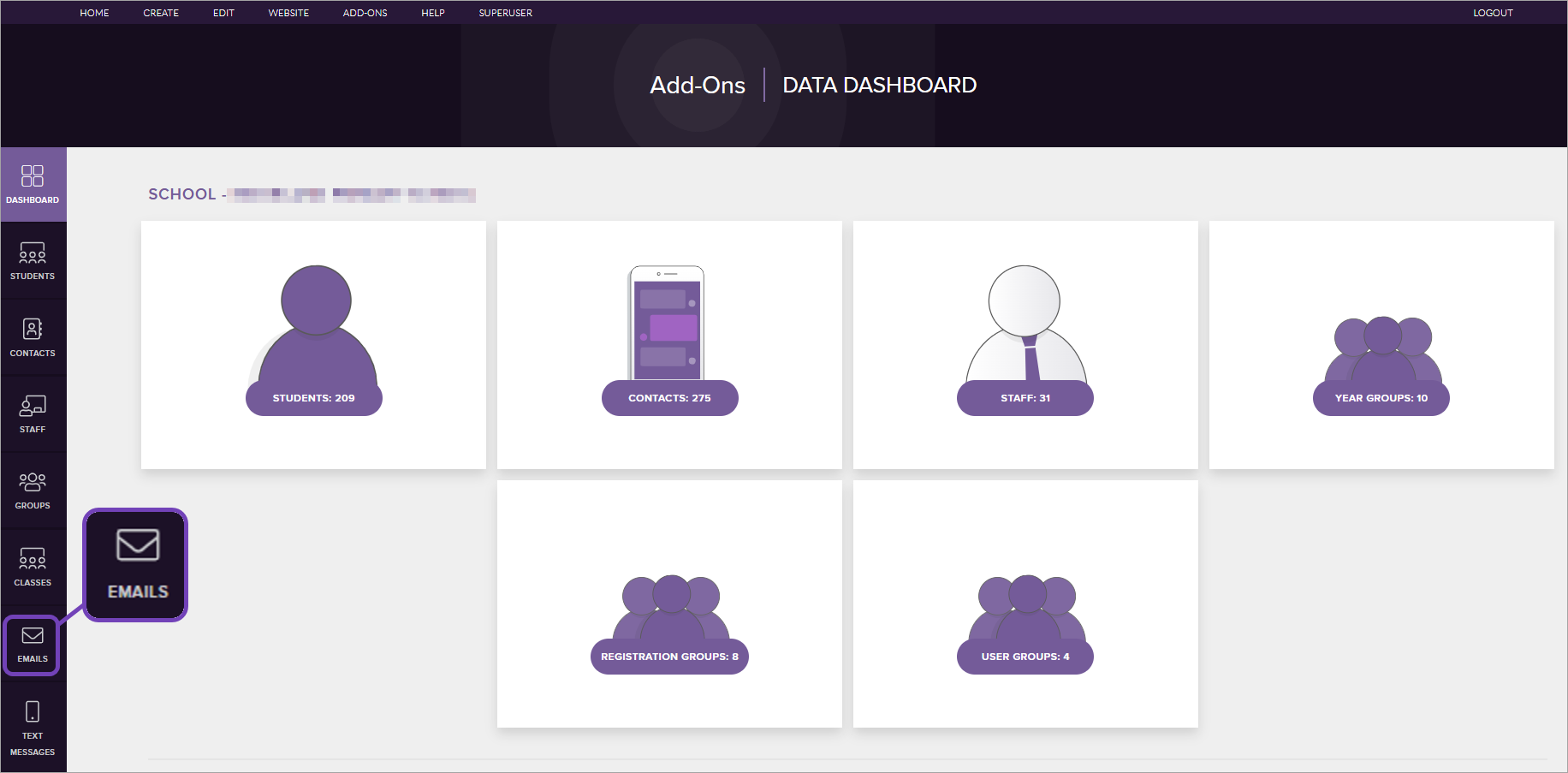Open the Groups sidebar icon

click(33, 491)
